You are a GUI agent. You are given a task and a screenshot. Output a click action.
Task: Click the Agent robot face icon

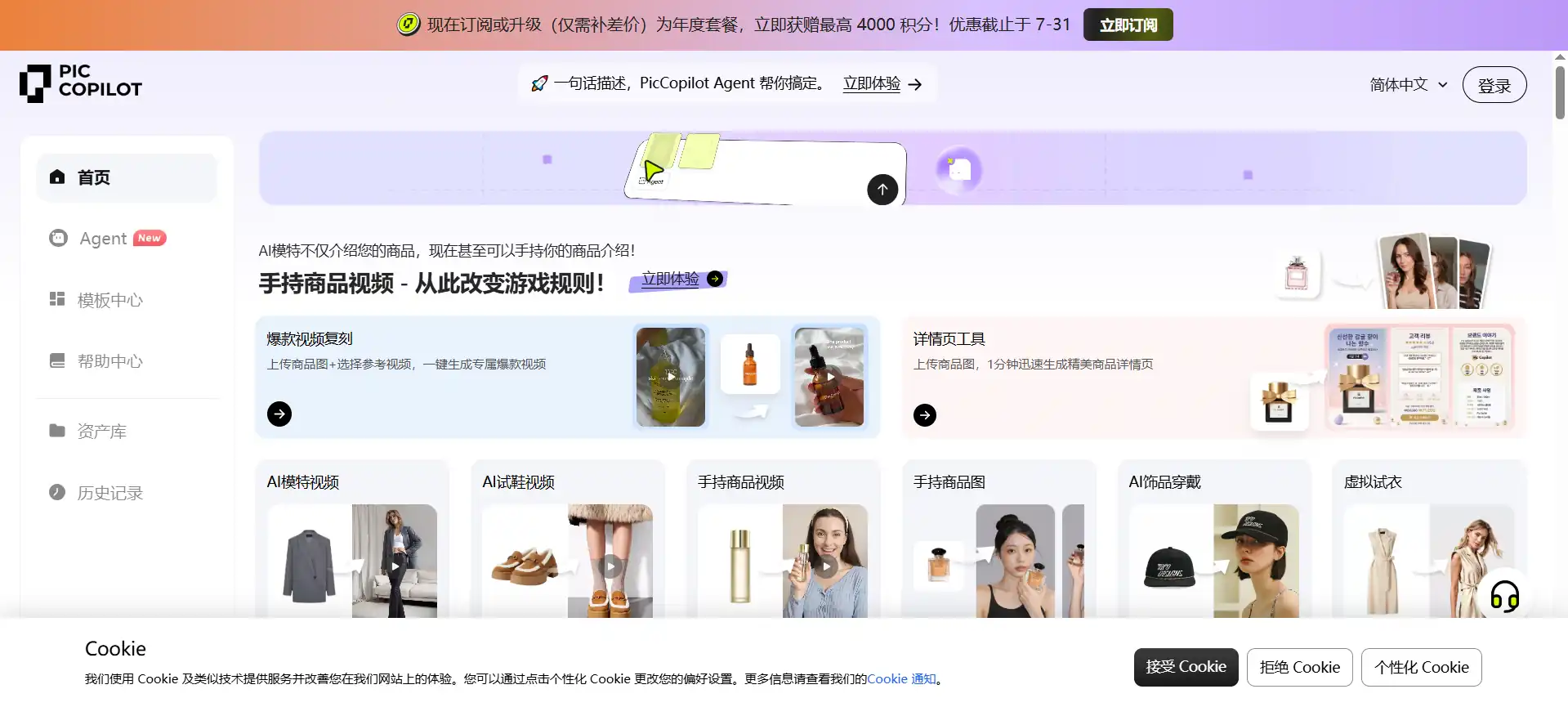[x=58, y=238]
